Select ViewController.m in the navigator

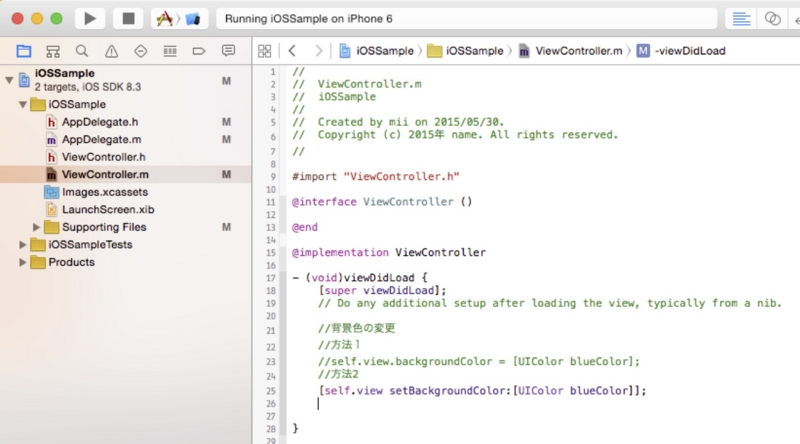(x=126, y=175)
